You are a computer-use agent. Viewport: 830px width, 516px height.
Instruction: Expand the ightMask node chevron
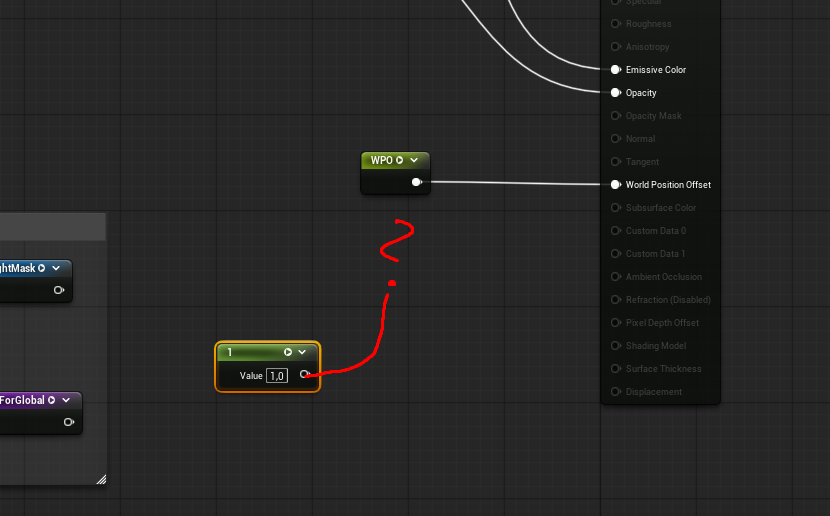tap(56, 268)
